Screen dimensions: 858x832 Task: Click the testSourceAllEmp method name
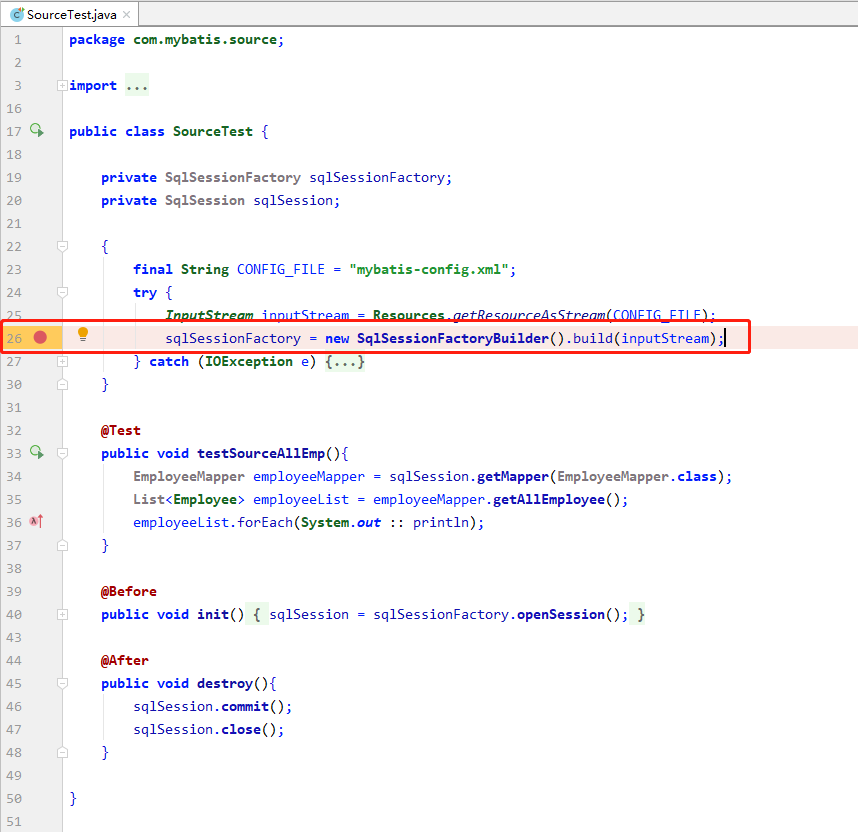click(x=261, y=453)
